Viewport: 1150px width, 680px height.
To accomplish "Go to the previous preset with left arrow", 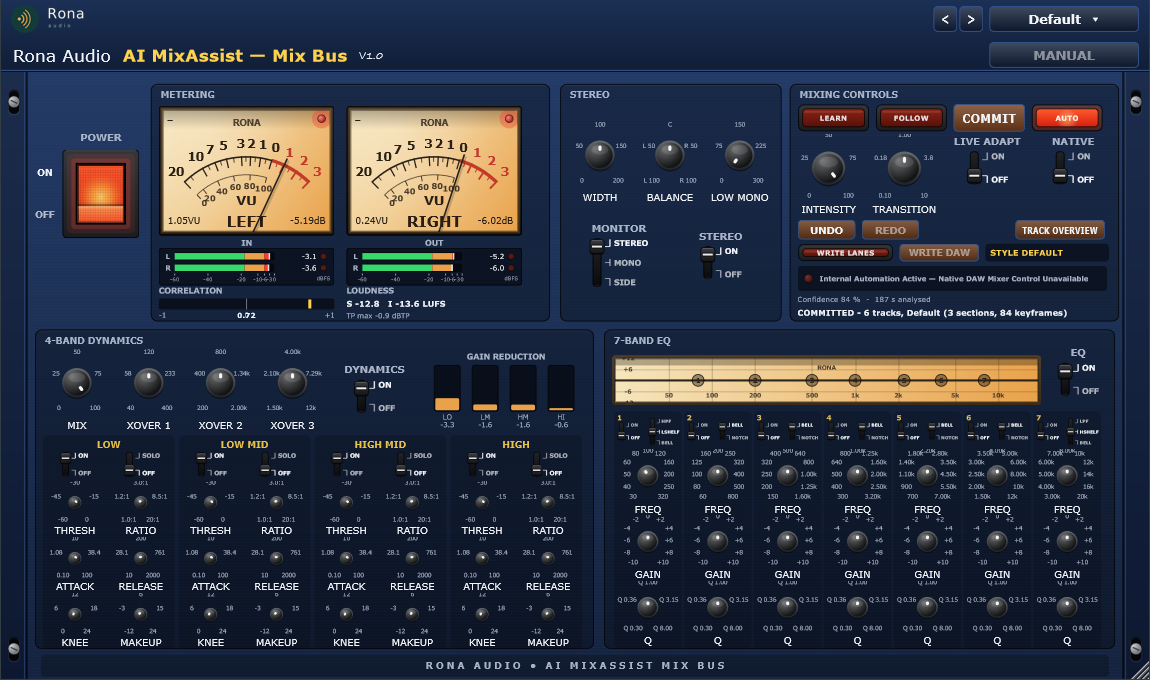I will (945, 19).
